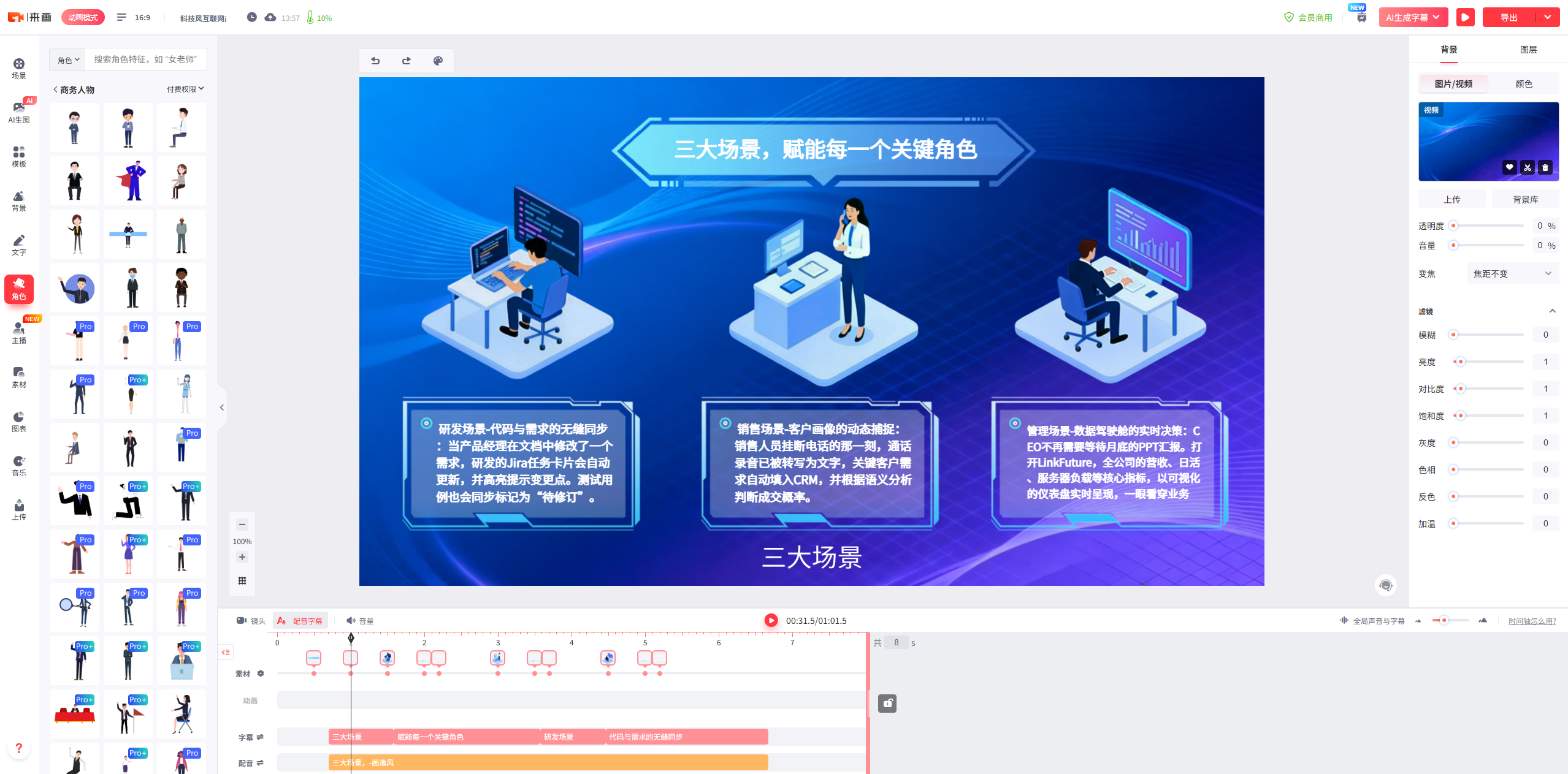Viewport: 1568px width, 774px height.
Task: Click the grid view icon below zoom
Action: click(242, 580)
